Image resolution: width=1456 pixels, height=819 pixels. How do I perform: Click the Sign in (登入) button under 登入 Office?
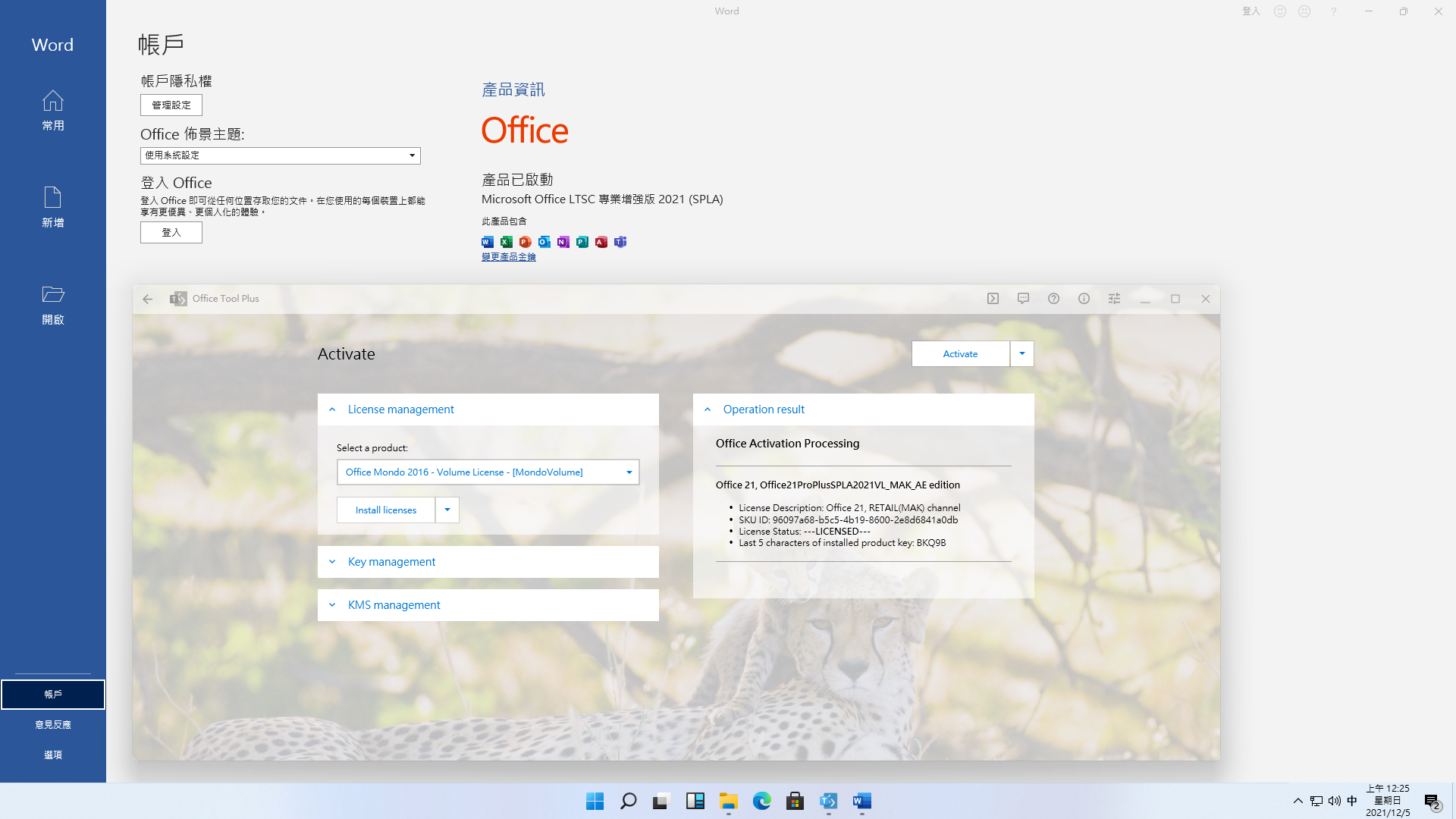coord(171,233)
